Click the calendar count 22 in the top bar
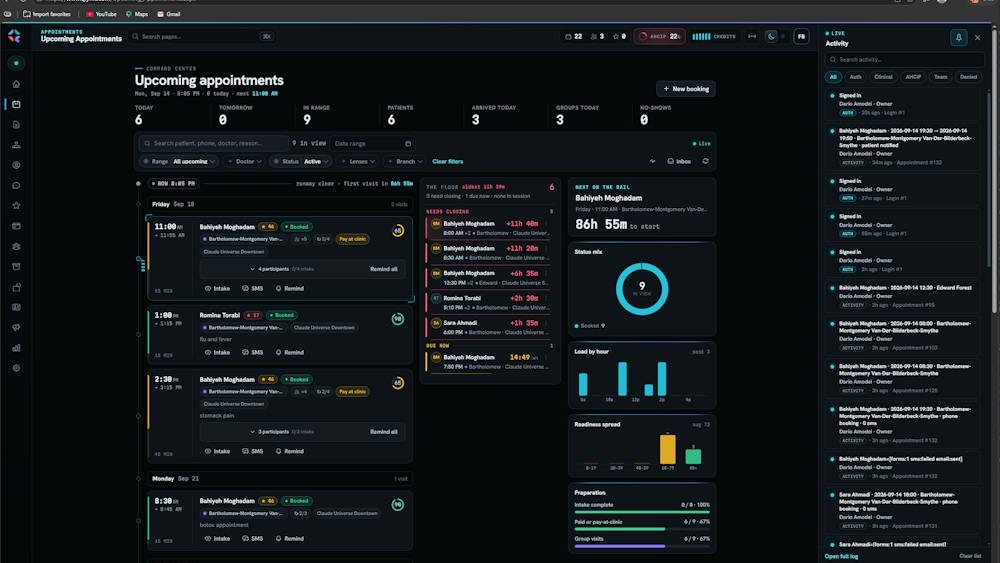The image size is (1000, 563). click(x=573, y=36)
